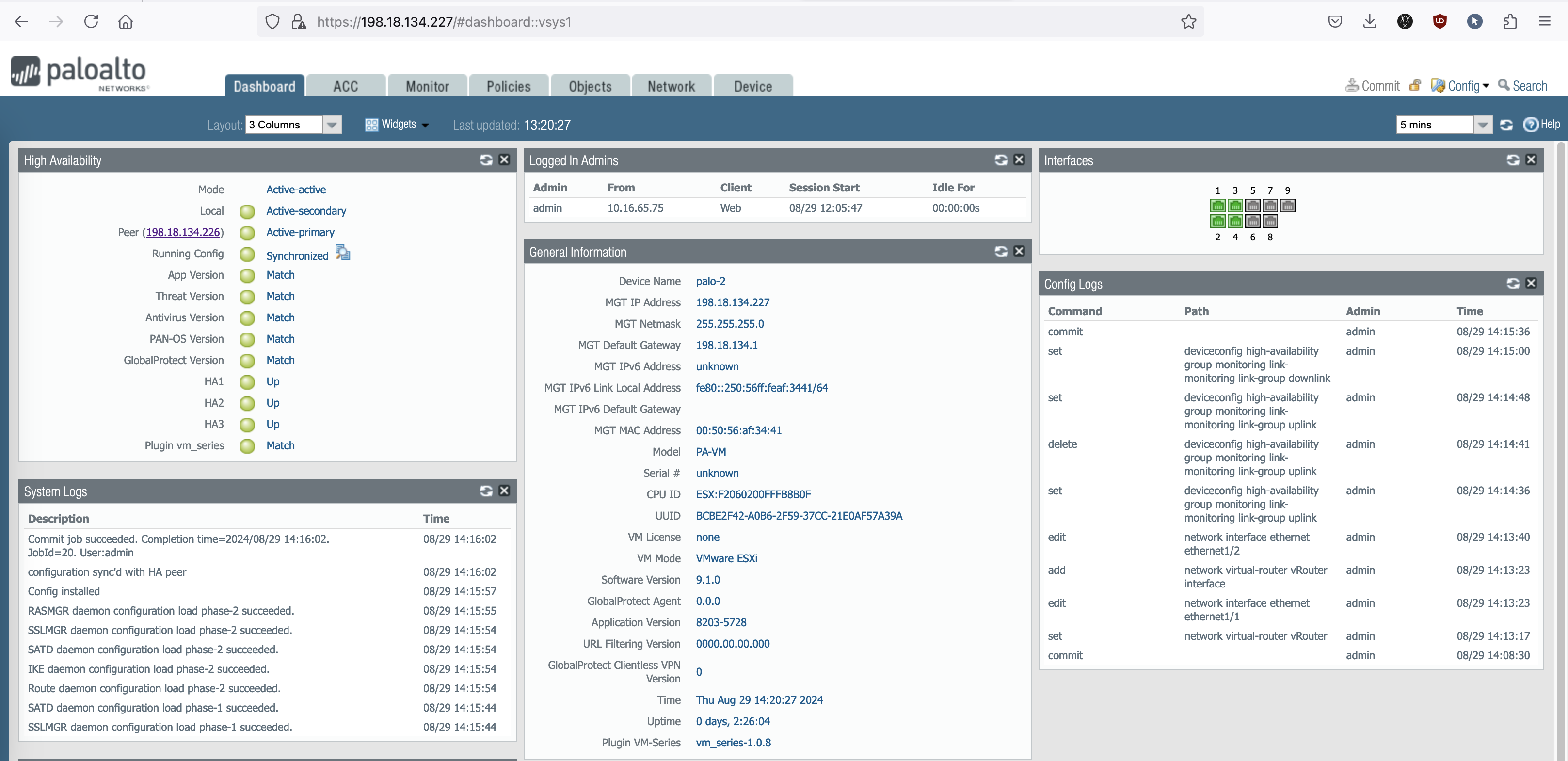The height and width of the screenshot is (761, 1568).
Task: Open the 5 mins refresh interval dropdown
Action: point(1482,125)
